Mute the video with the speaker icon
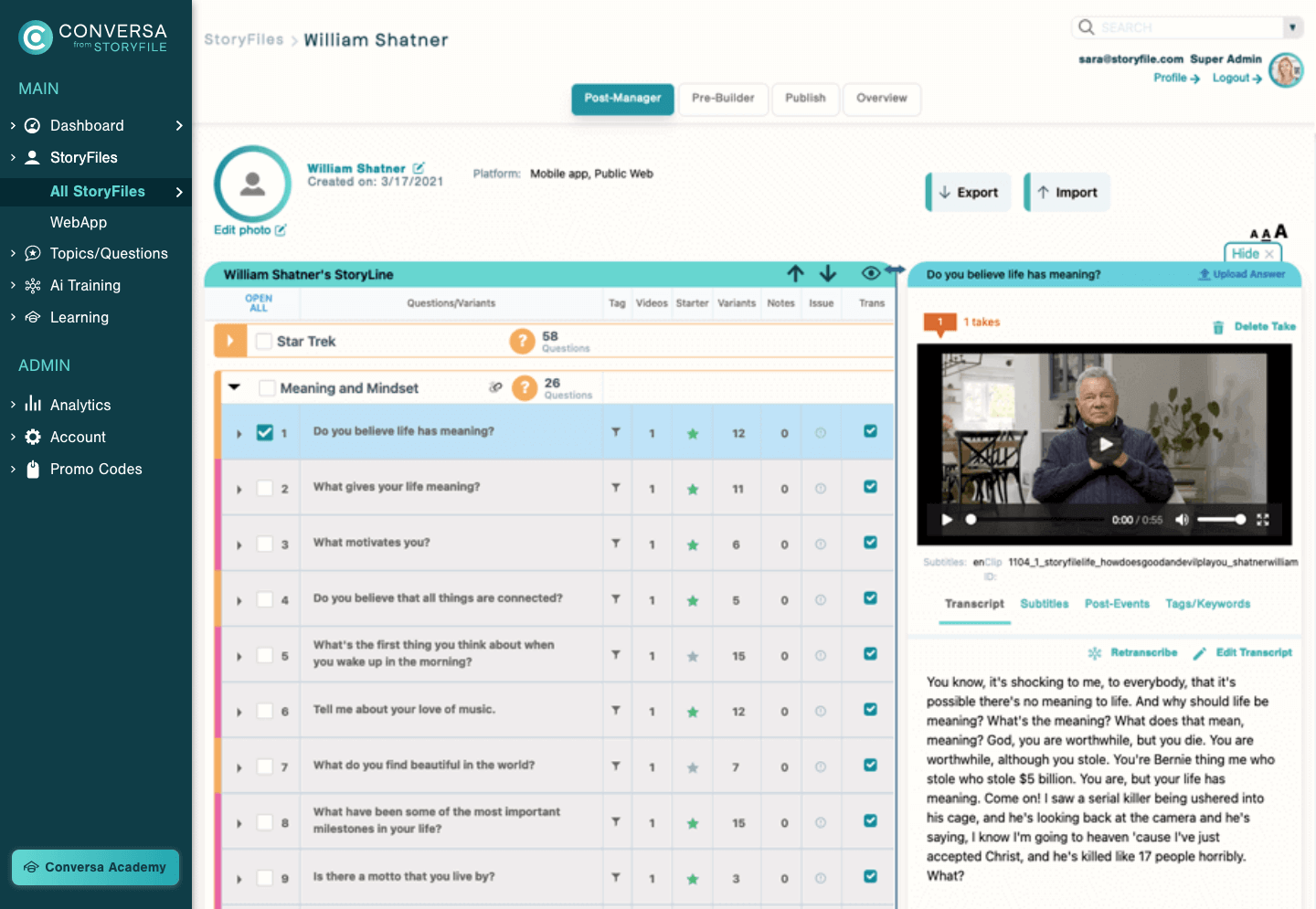 [1182, 520]
